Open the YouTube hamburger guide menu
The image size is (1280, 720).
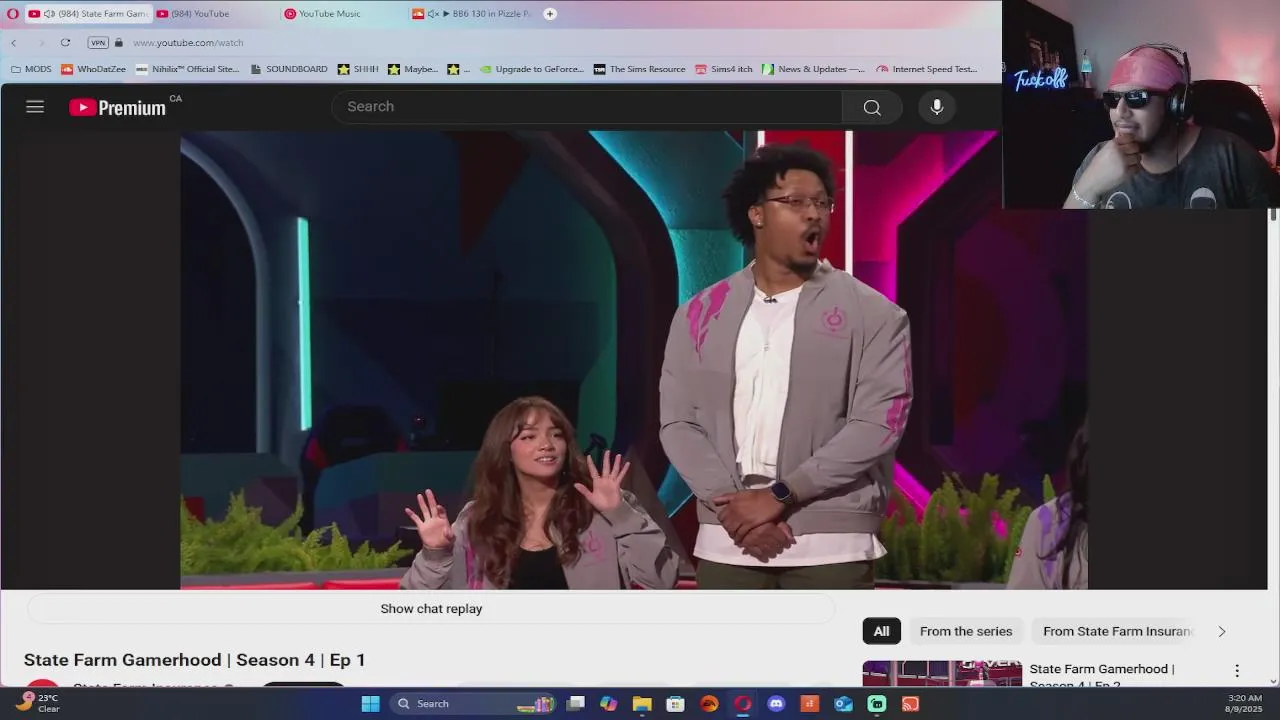(x=35, y=107)
